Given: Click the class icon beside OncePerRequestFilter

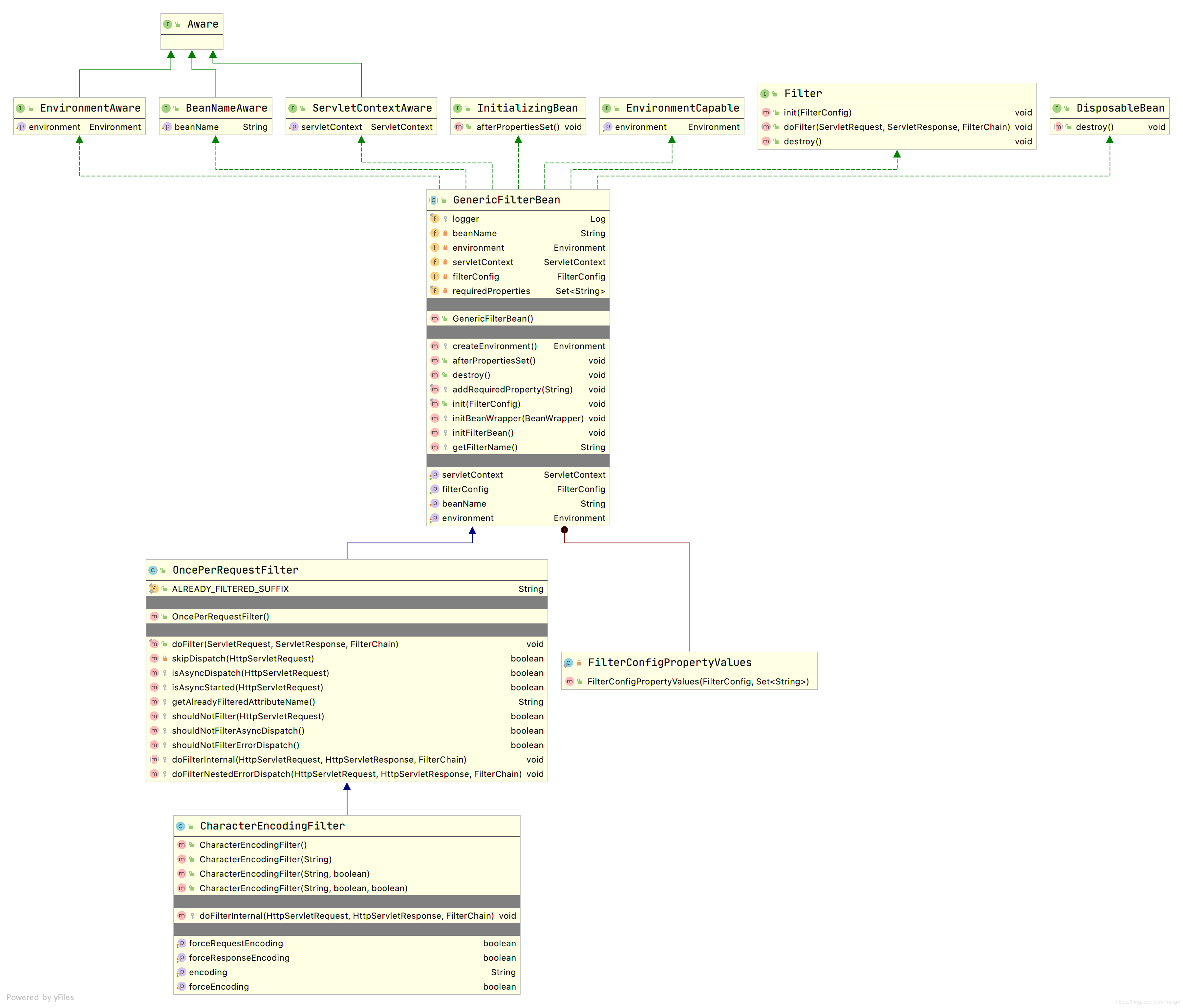Looking at the screenshot, I should click(153, 570).
